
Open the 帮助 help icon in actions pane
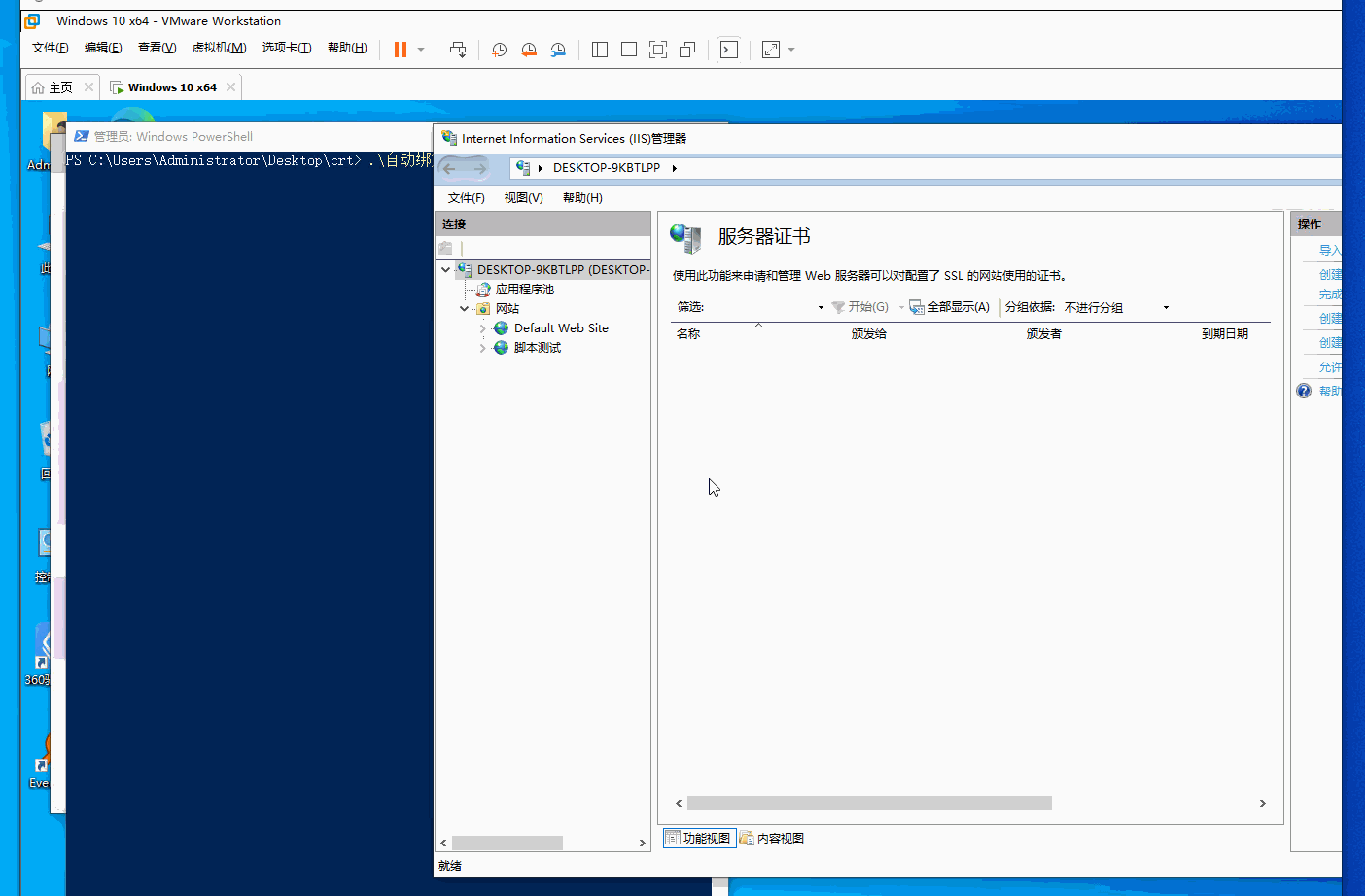[1304, 391]
